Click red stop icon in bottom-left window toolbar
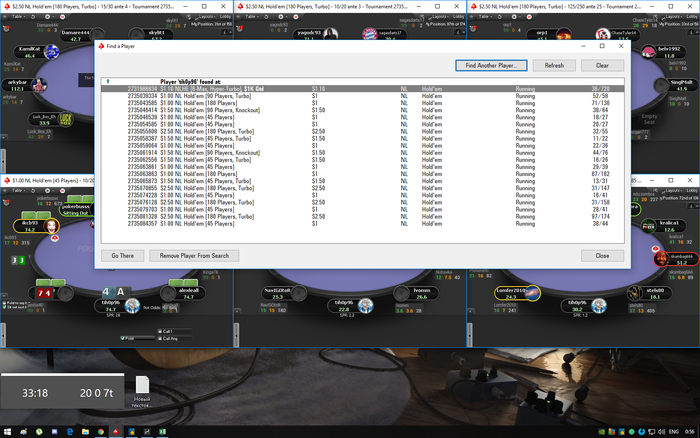700x438 pixels. (x=62, y=191)
